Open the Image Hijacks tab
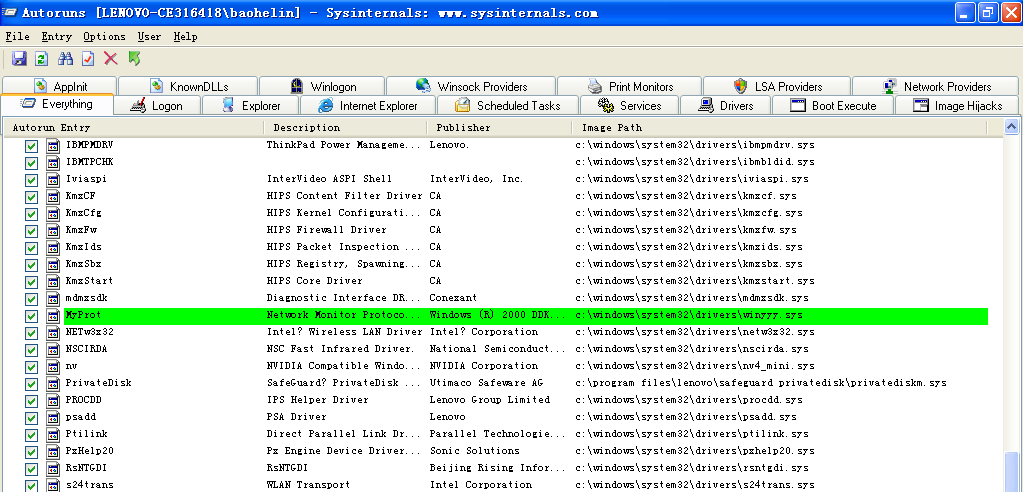Viewport: 1023px width, 492px height. click(x=957, y=106)
